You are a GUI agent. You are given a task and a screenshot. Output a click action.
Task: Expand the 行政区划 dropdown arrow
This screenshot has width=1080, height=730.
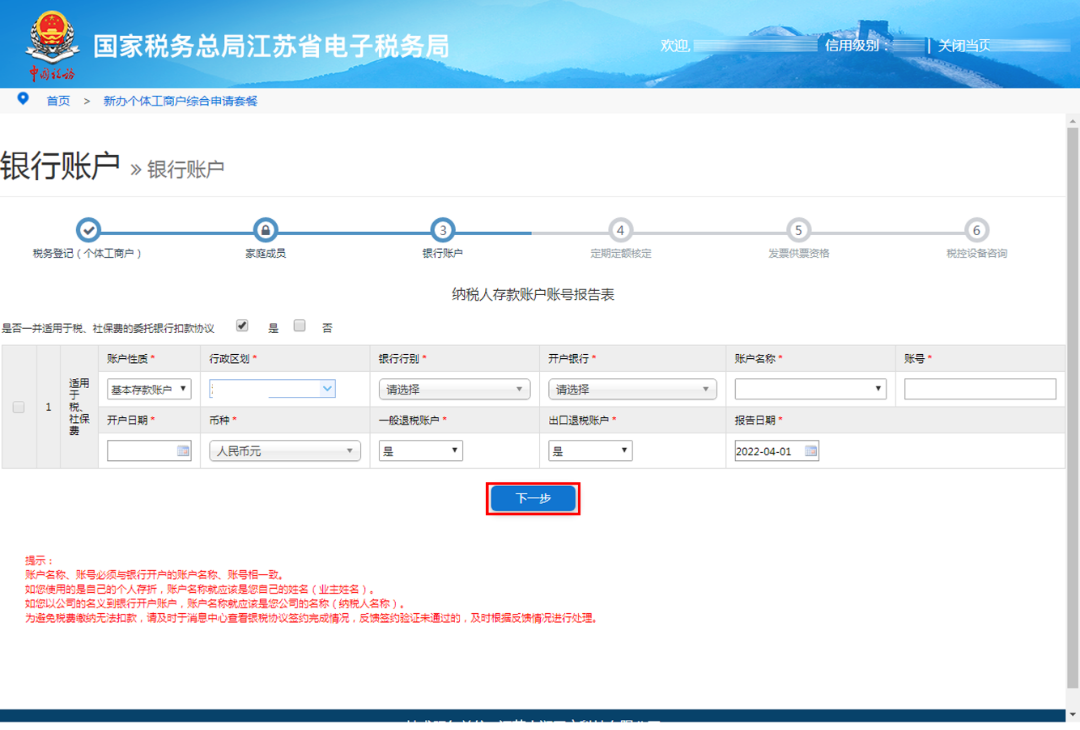[x=327, y=388]
